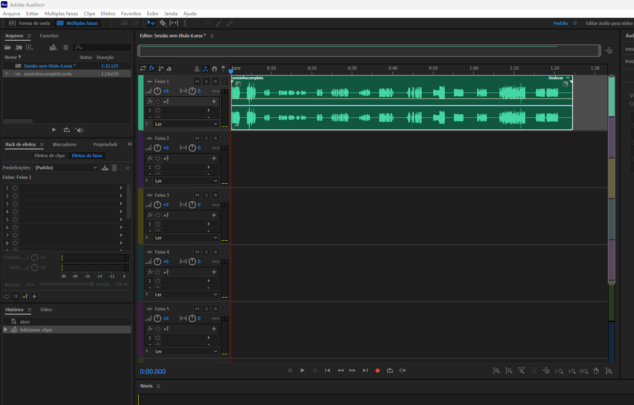Select the Efeitos de clipe button
This screenshot has height=405, width=634.
pos(50,156)
